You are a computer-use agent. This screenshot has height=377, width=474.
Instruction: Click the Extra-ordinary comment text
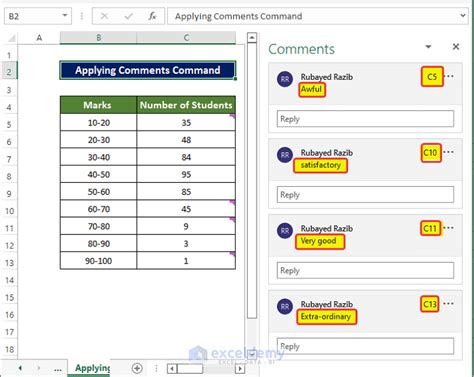click(x=326, y=316)
